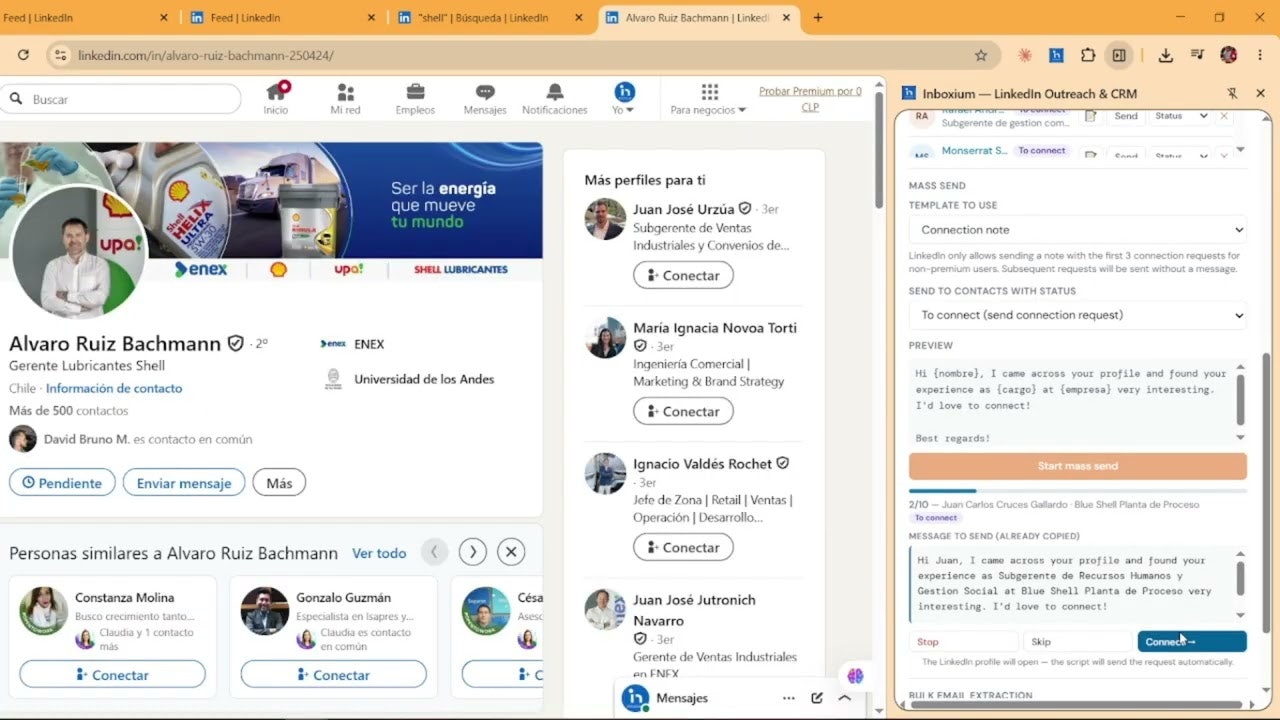
Task: Open the Más button on the profile
Action: (279, 483)
